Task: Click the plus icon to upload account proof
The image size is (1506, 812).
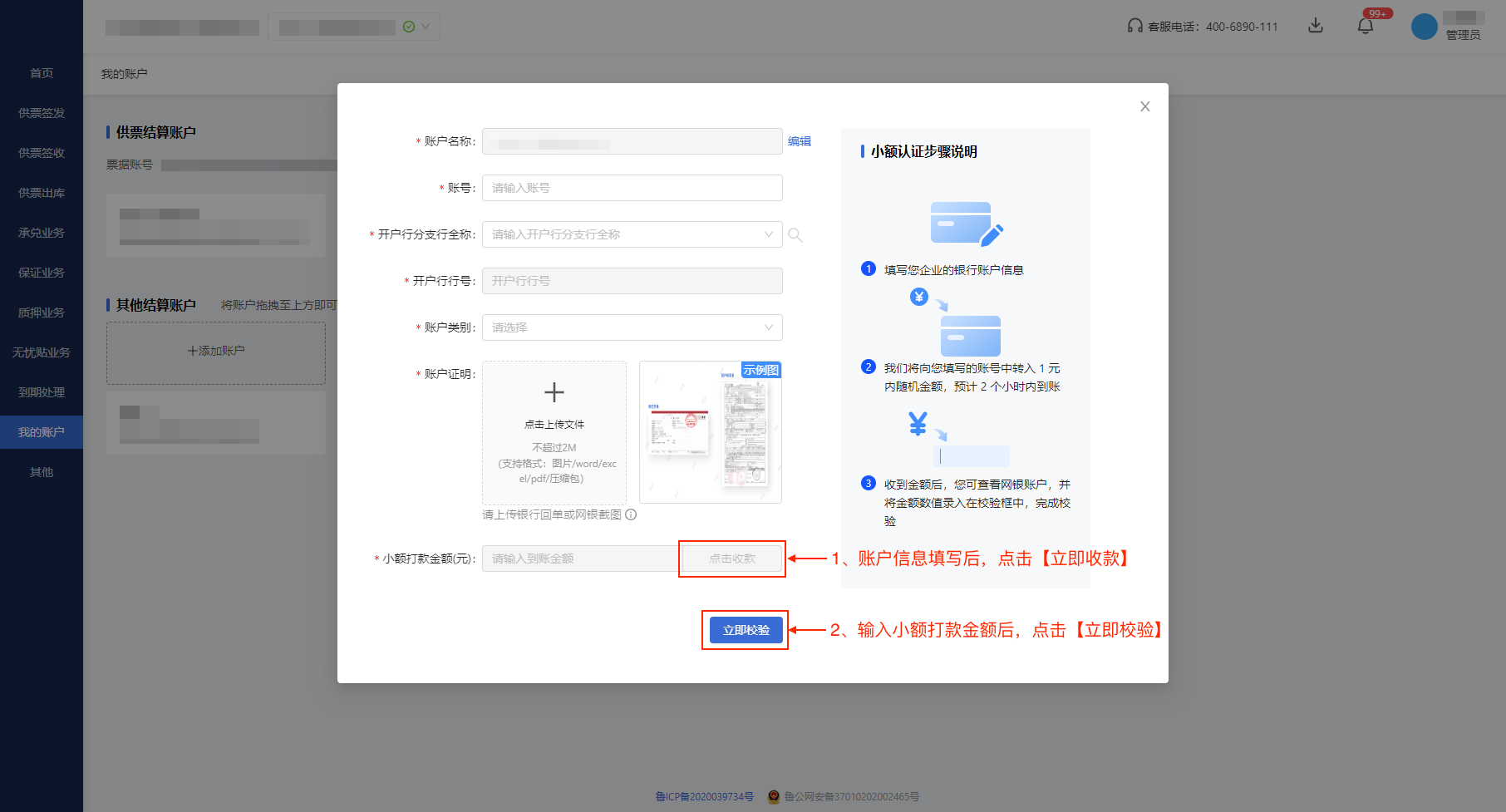Action: tap(554, 392)
